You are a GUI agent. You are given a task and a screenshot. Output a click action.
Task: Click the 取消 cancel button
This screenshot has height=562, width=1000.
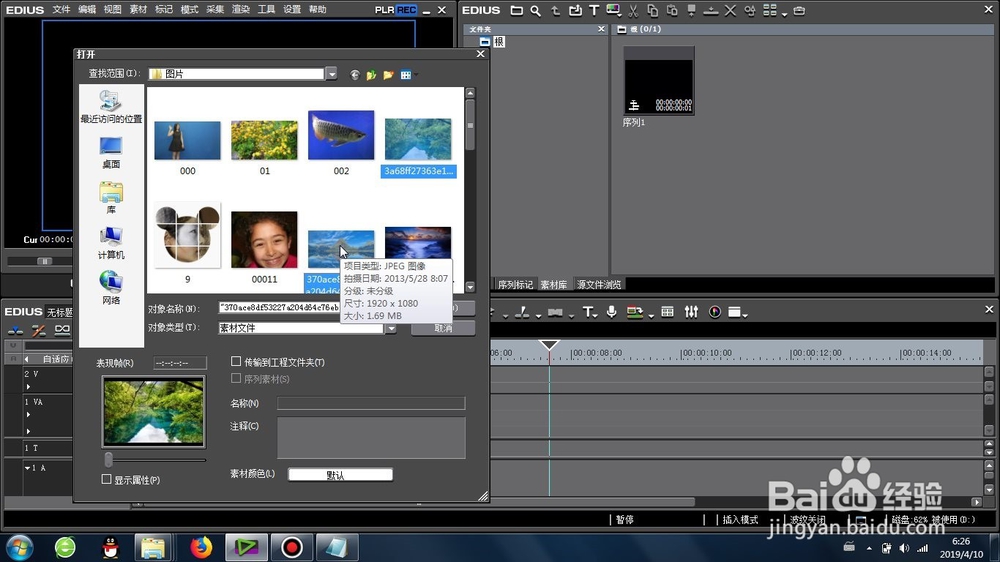[x=443, y=328]
